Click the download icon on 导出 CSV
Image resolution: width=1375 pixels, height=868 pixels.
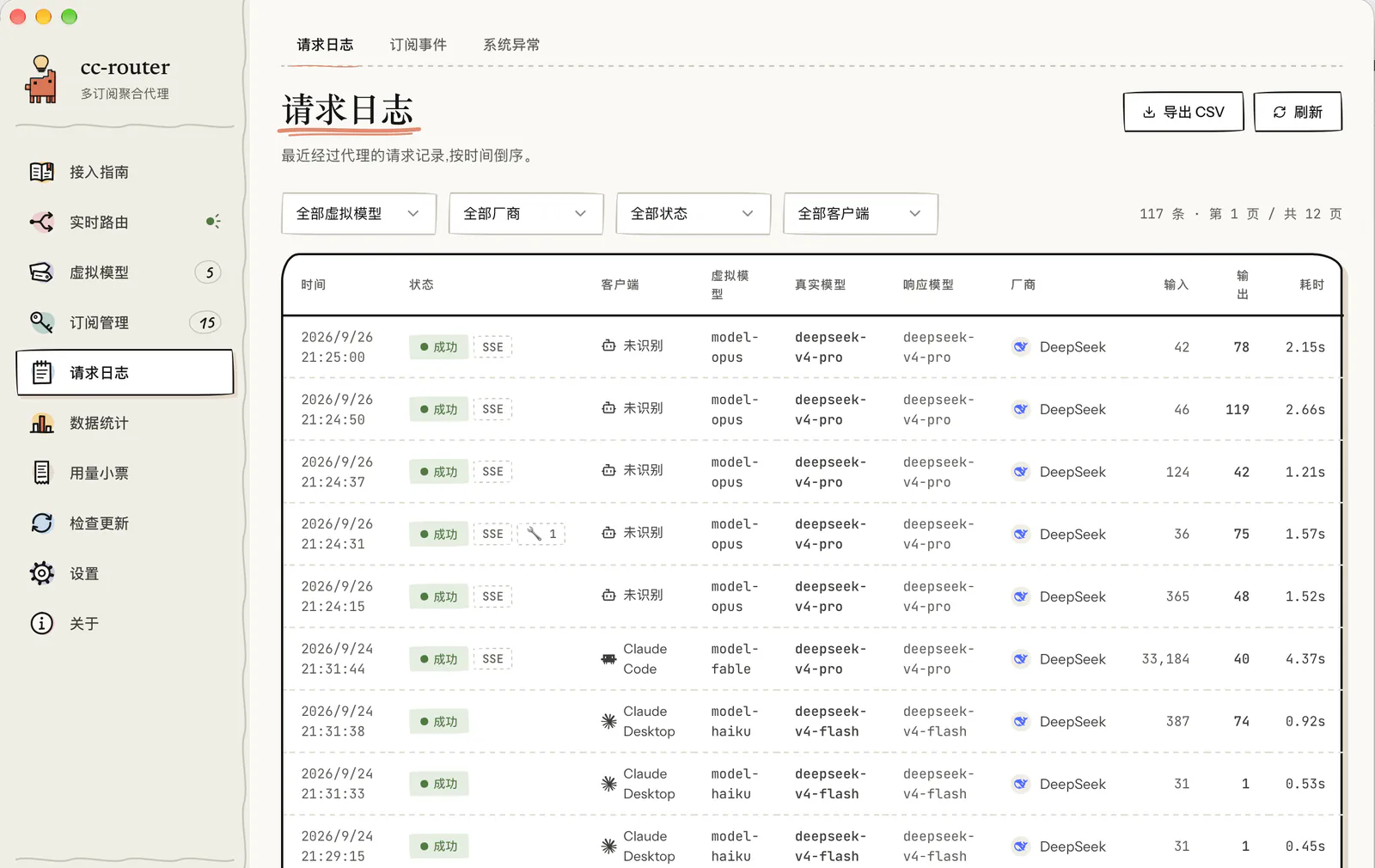click(1149, 113)
